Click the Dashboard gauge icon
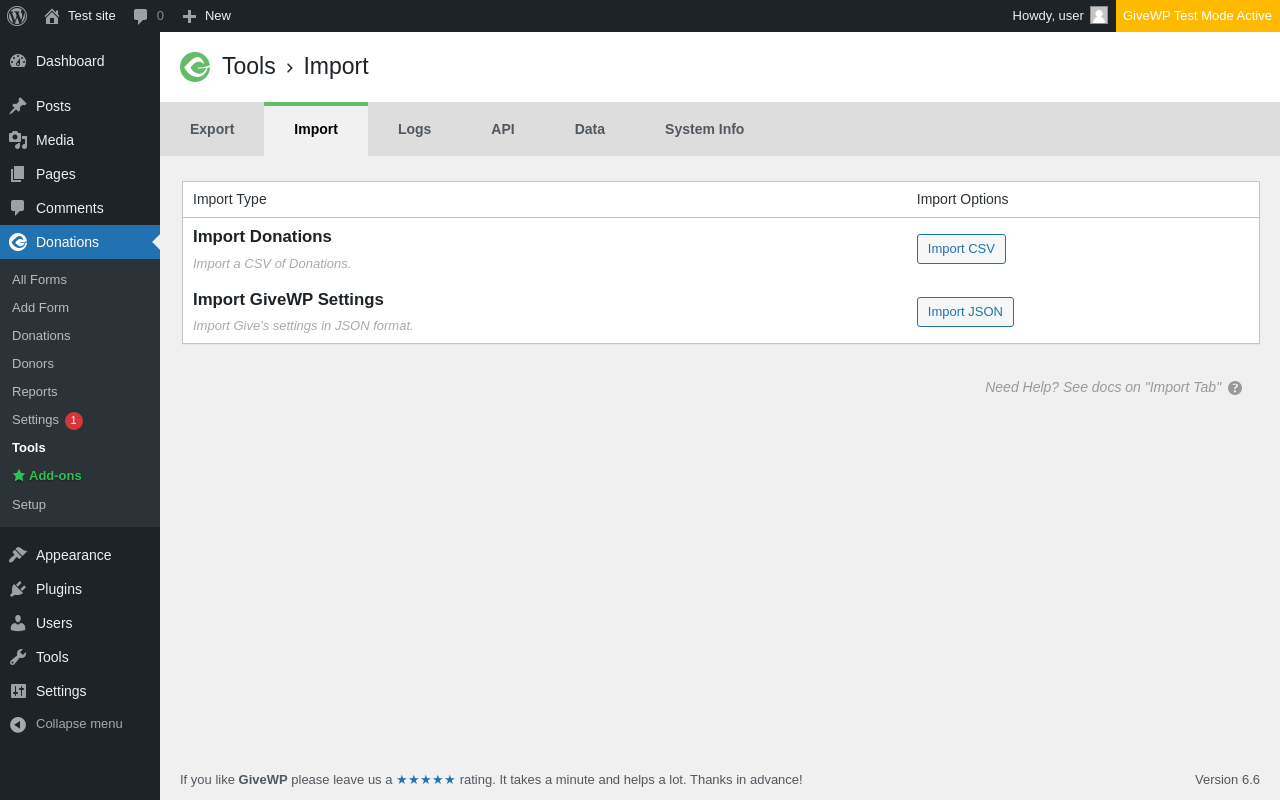This screenshot has height=800, width=1280. tap(18, 61)
